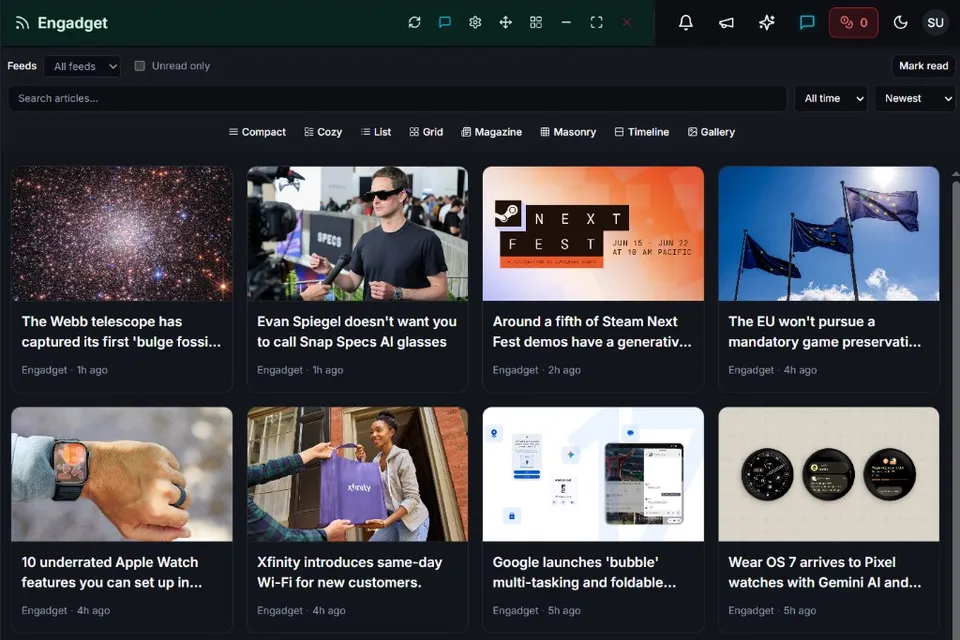Focus the Search articles field

pos(397,99)
